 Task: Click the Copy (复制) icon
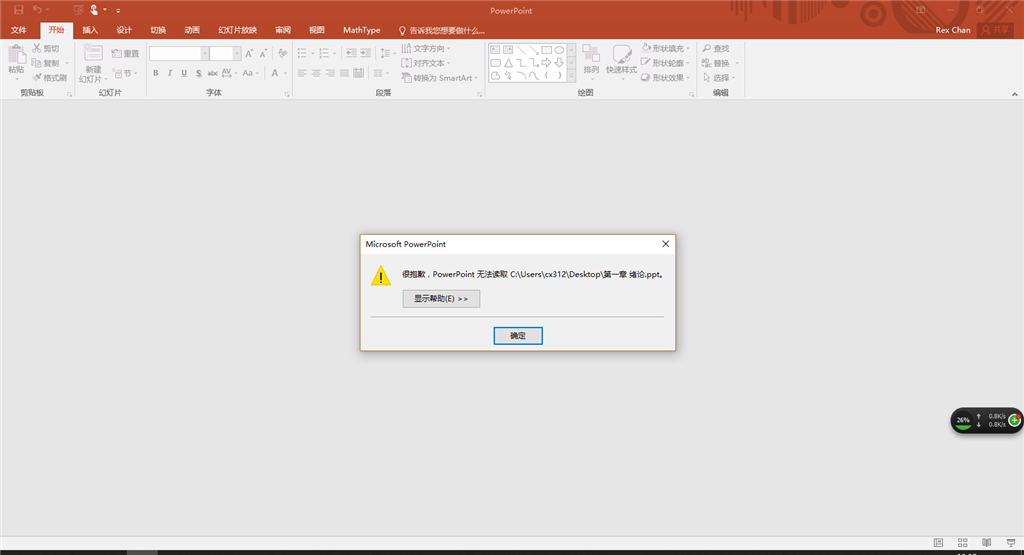(37, 63)
